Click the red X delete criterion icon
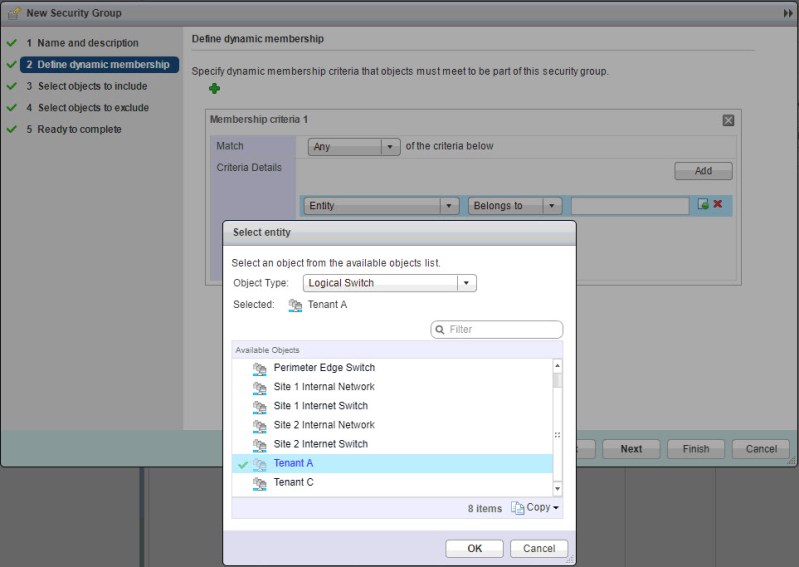799x567 pixels. (x=717, y=204)
